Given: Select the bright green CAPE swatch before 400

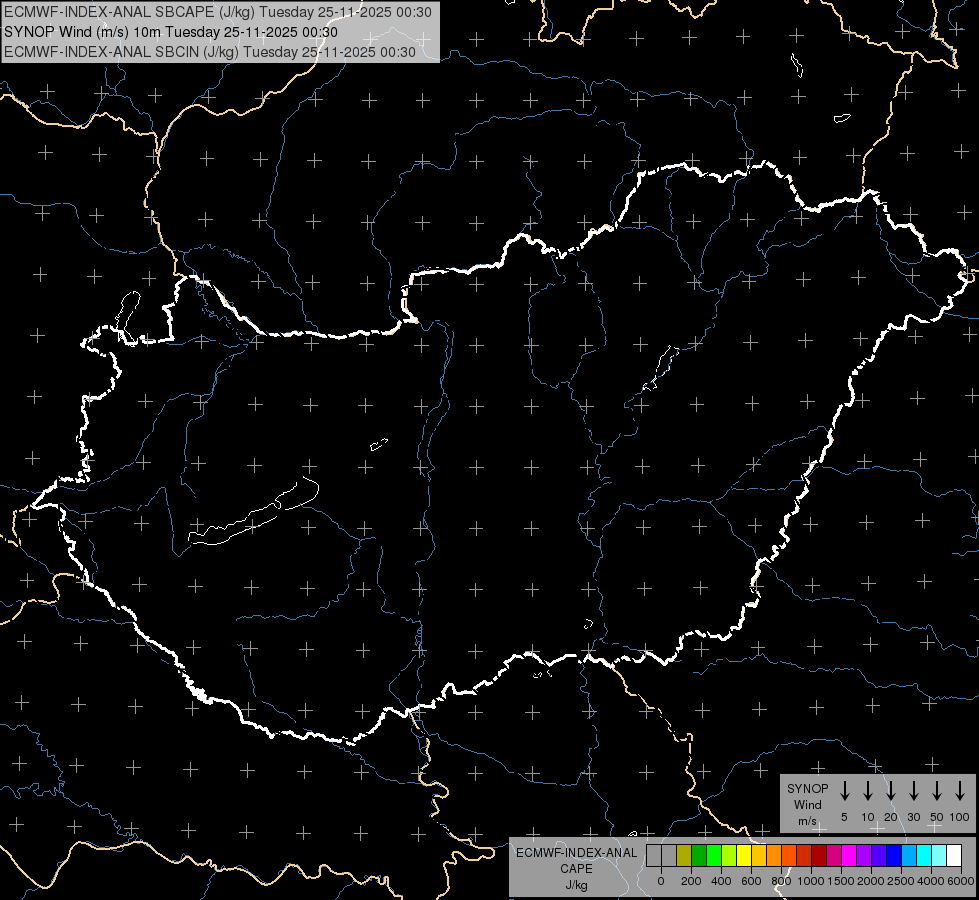Looking at the screenshot, I should 714,855.
